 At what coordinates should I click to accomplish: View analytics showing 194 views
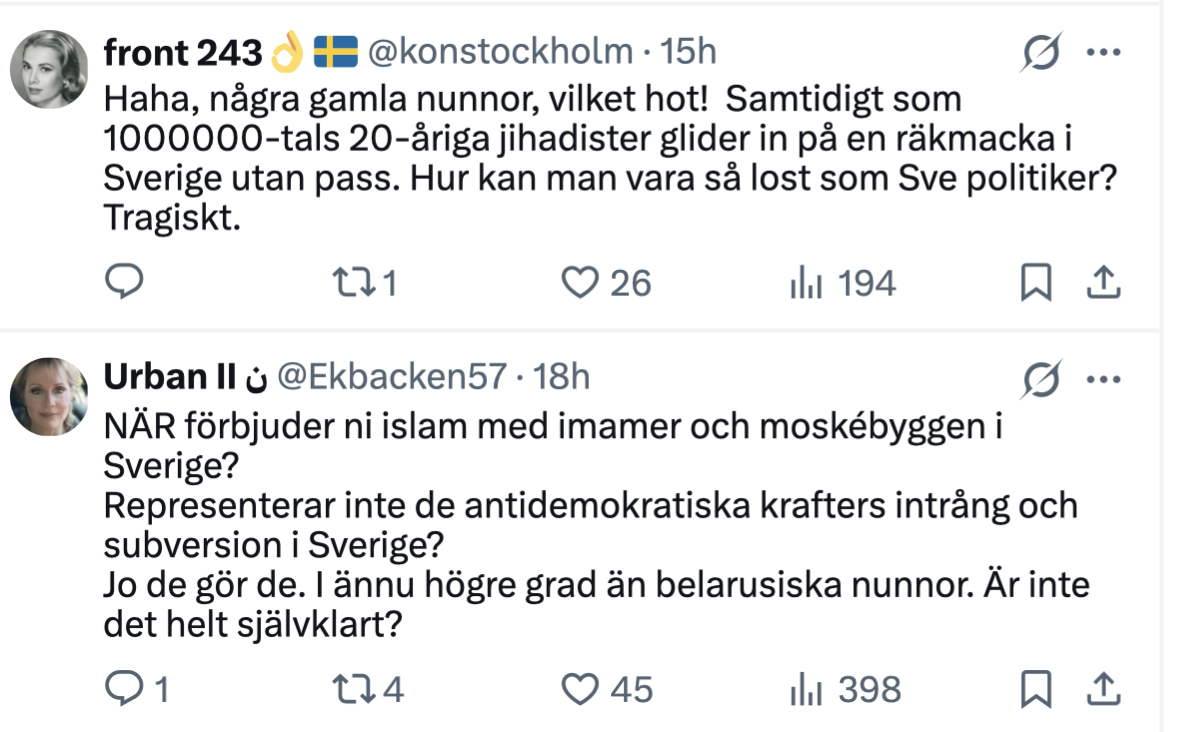coord(805,284)
